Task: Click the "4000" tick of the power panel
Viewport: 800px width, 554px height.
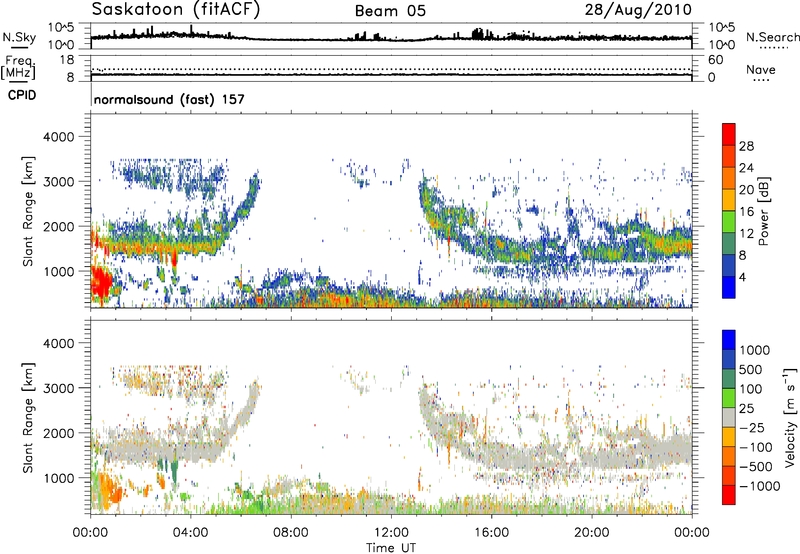Action: coord(59,136)
